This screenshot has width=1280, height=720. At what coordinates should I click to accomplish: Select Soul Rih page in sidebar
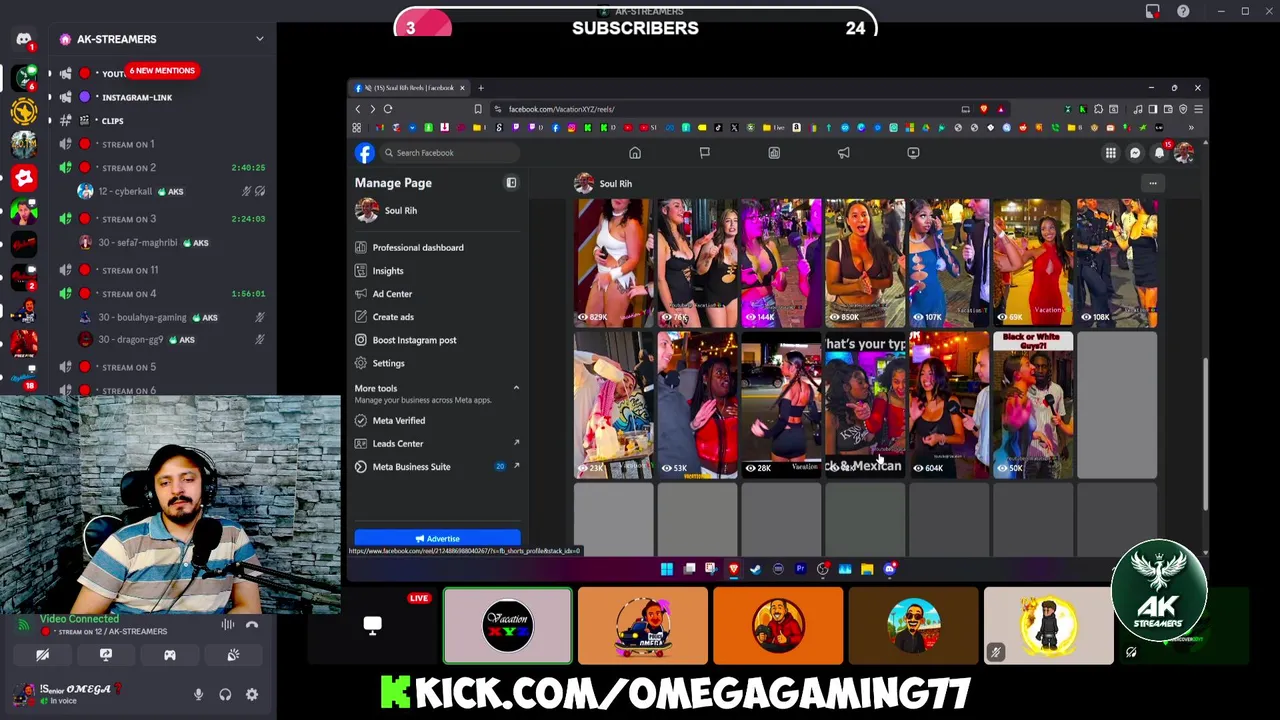437,211
